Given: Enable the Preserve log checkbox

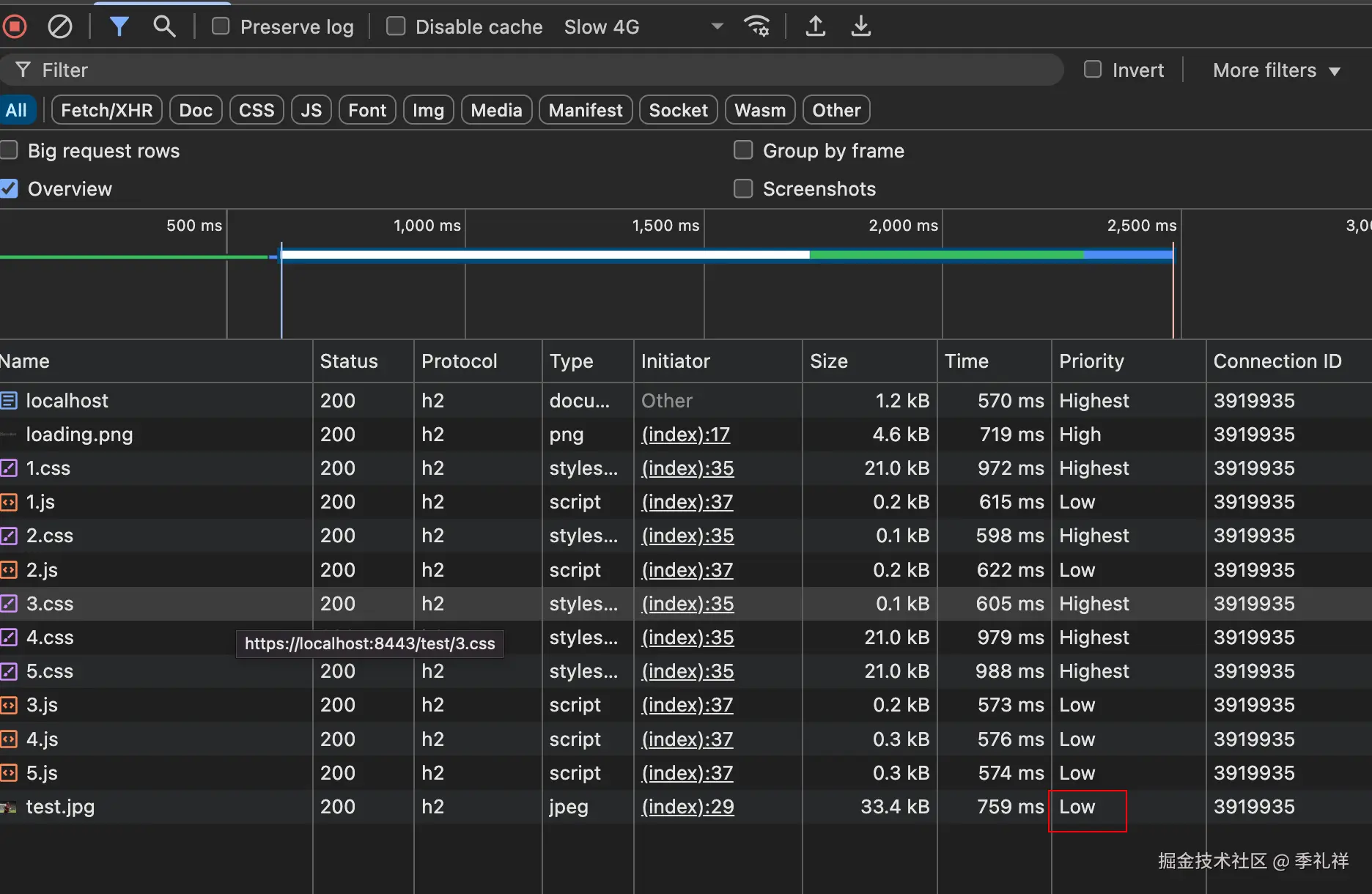Looking at the screenshot, I should click(x=221, y=27).
